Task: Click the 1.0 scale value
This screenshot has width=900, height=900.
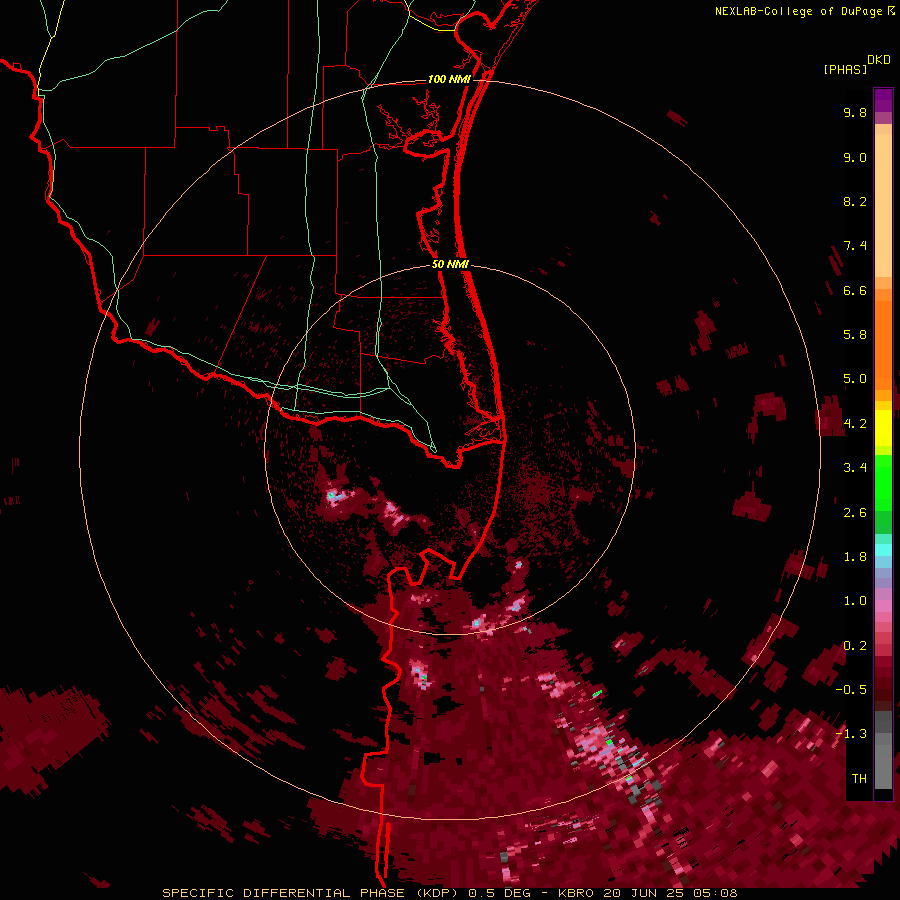Action: tap(855, 601)
